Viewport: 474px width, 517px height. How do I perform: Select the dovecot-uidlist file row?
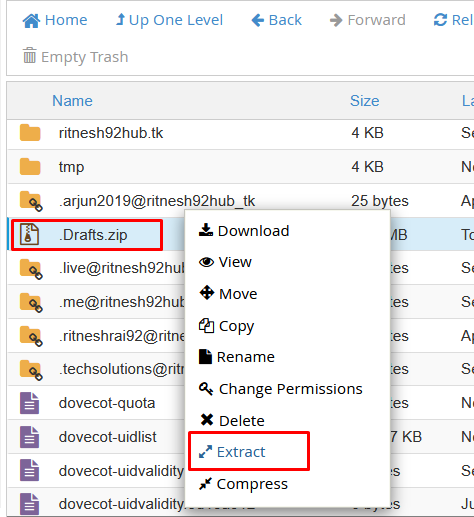[240, 437]
